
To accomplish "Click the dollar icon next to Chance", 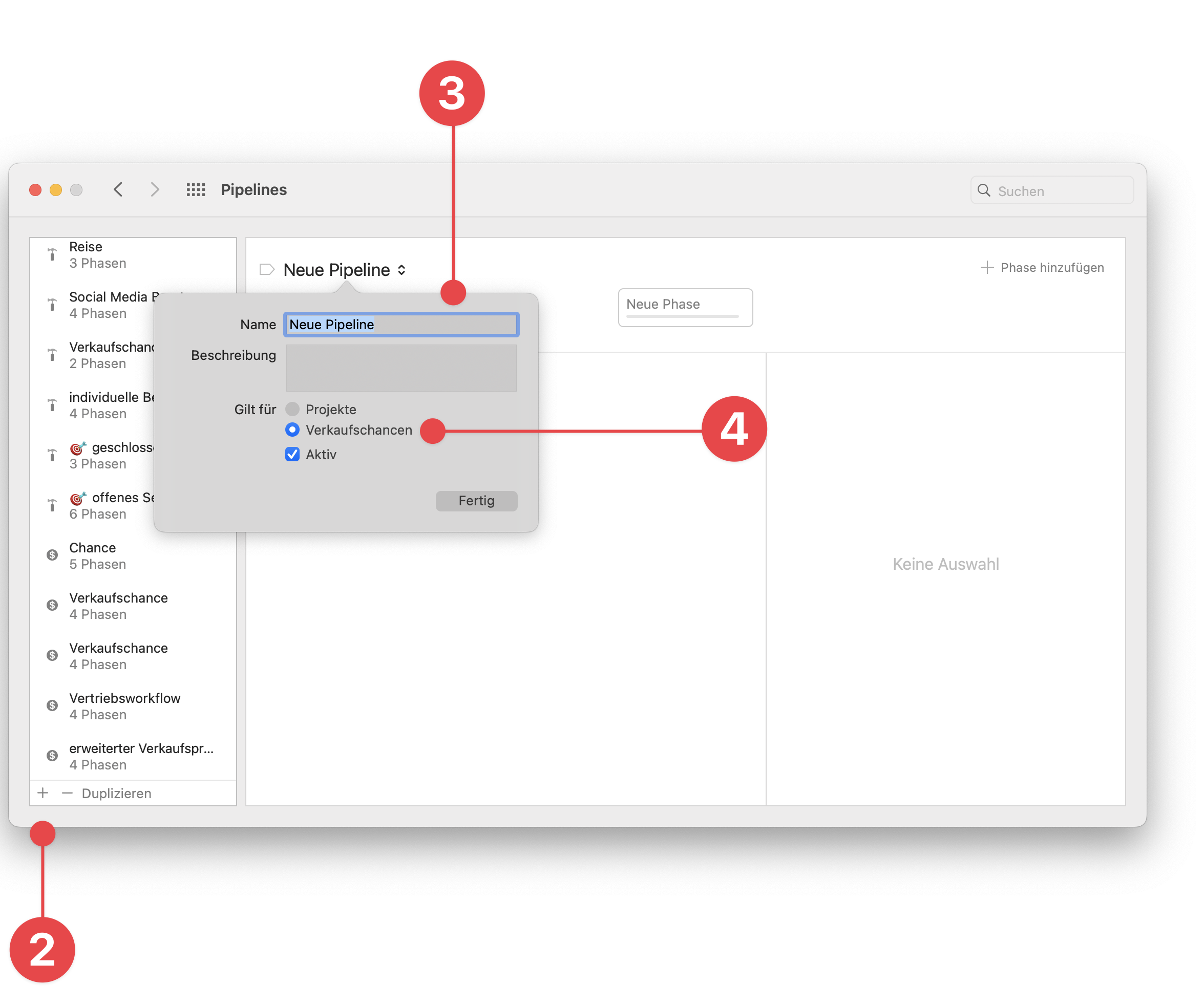I will [x=52, y=554].
